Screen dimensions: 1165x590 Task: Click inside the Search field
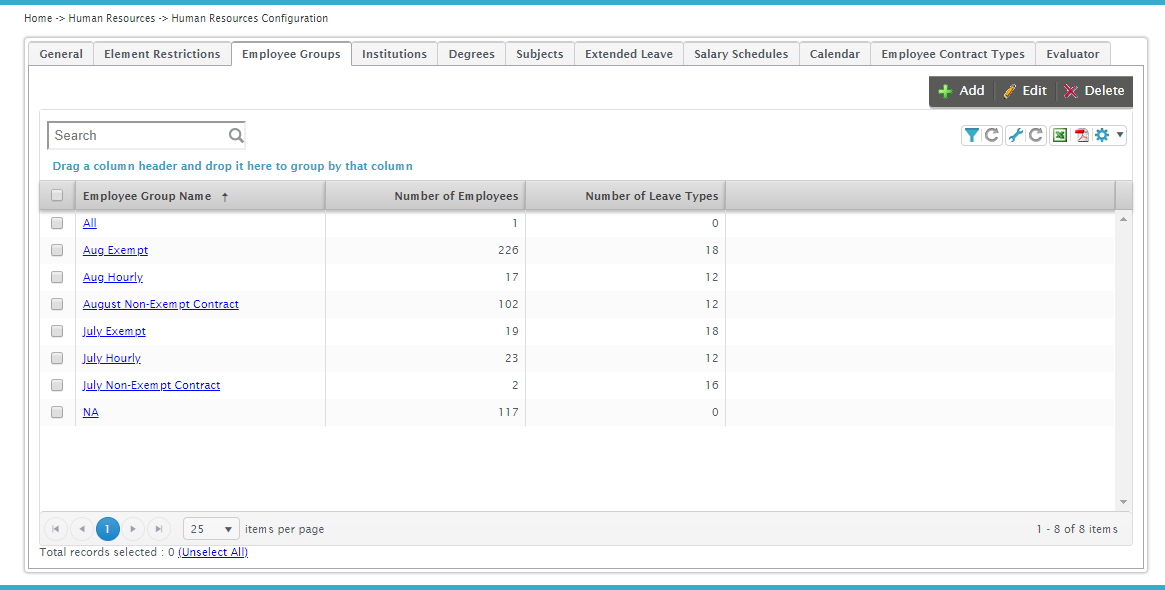(139, 135)
